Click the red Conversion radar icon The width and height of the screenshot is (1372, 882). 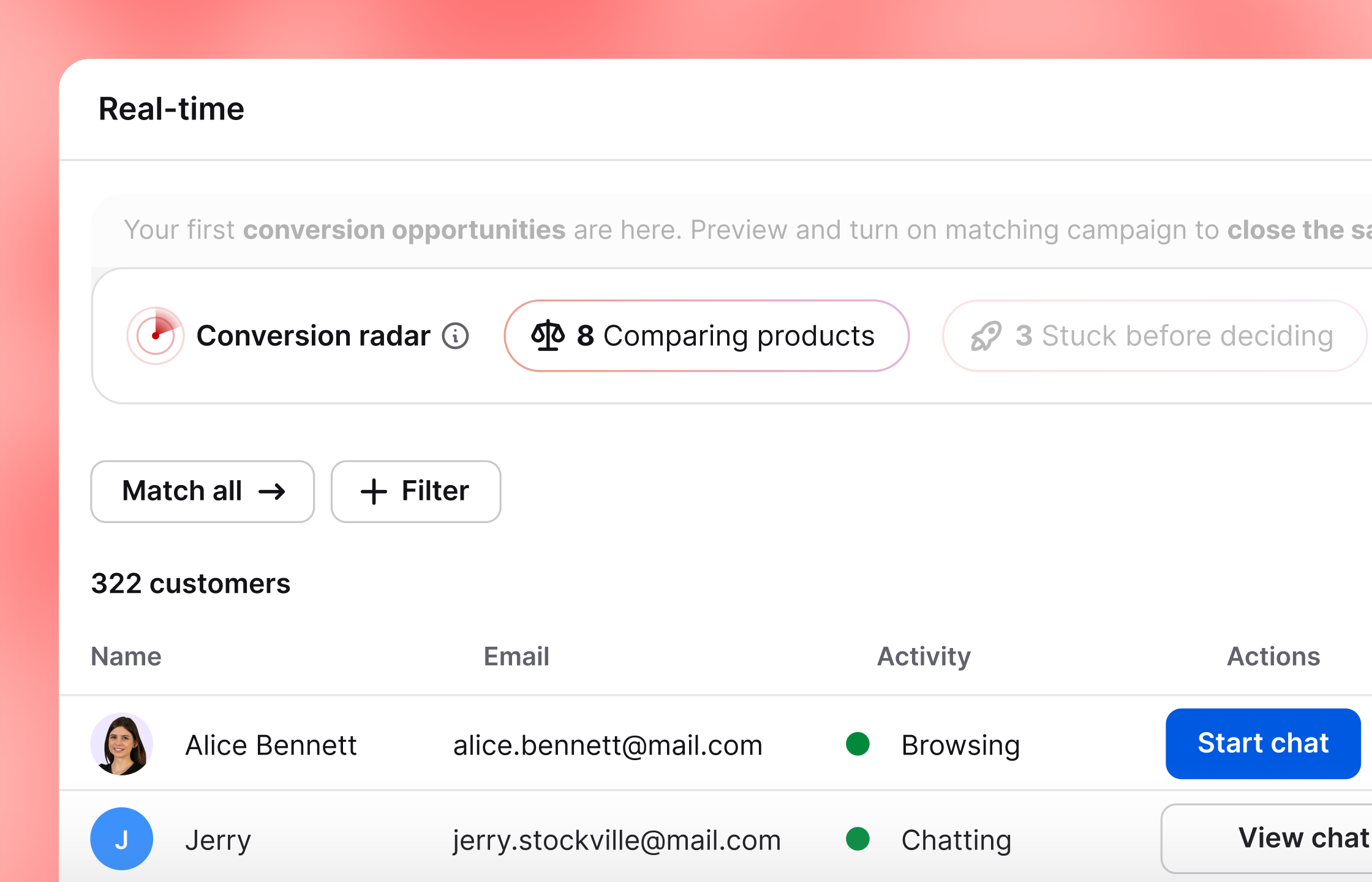156,336
